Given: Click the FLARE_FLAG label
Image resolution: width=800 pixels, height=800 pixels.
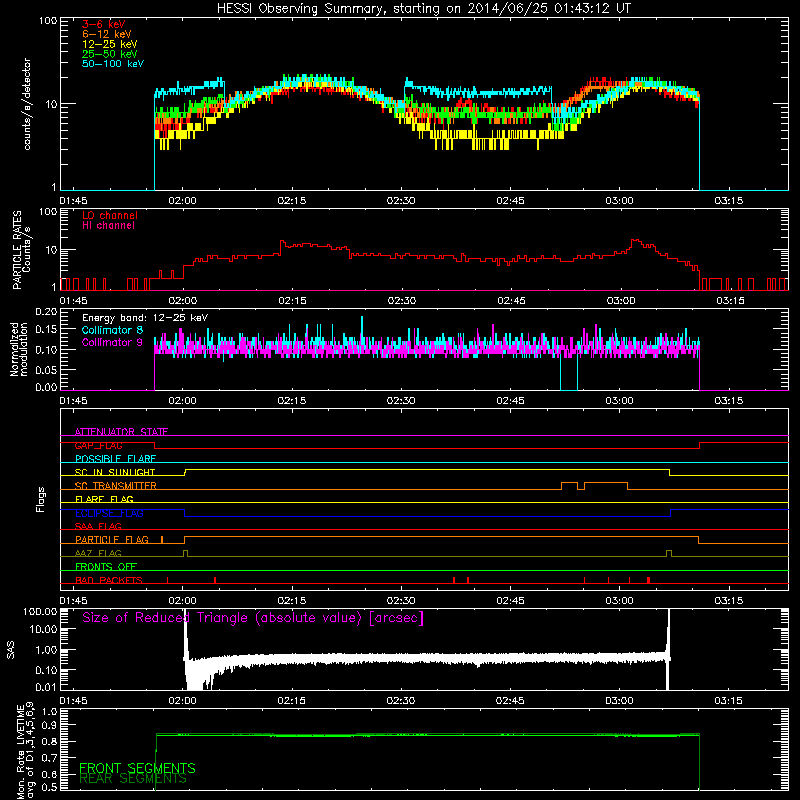Looking at the screenshot, I should [104, 499].
